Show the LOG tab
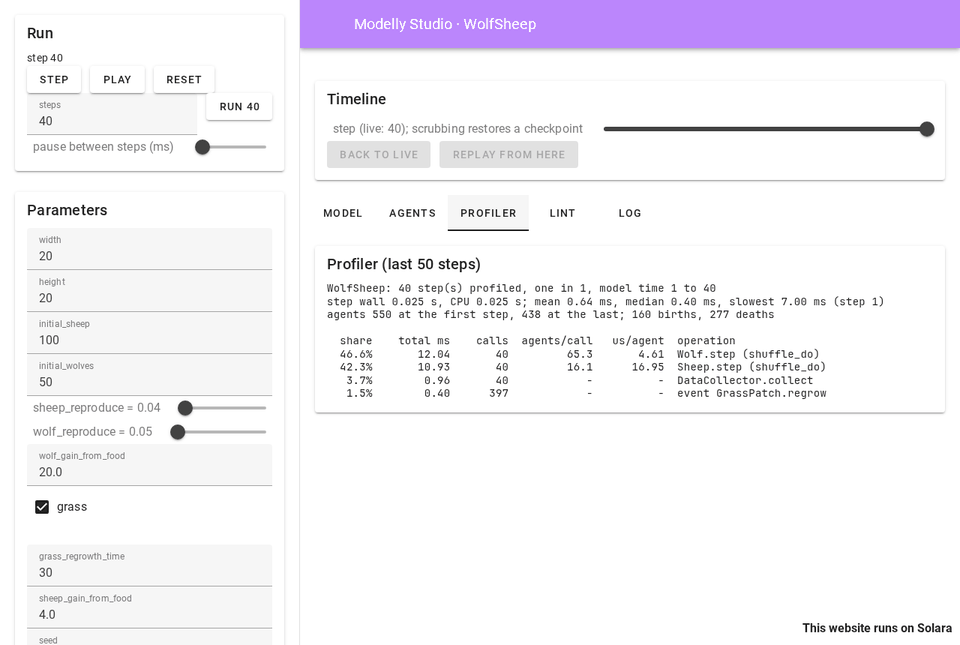960x645 pixels. pyautogui.click(x=630, y=213)
